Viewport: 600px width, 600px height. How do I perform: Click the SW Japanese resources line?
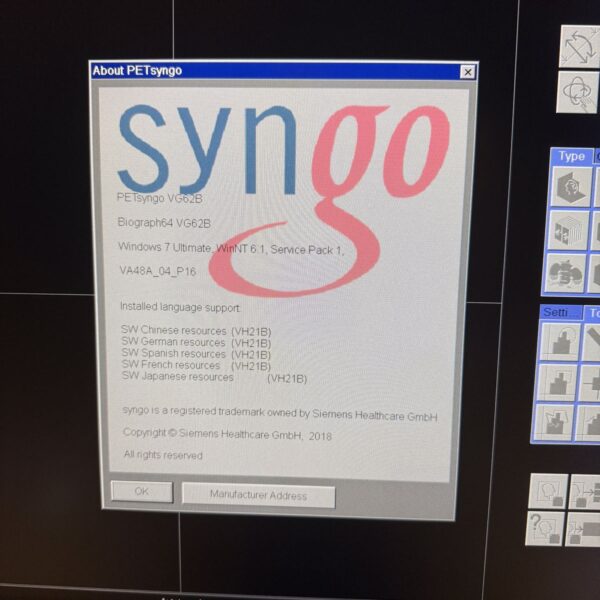215,377
